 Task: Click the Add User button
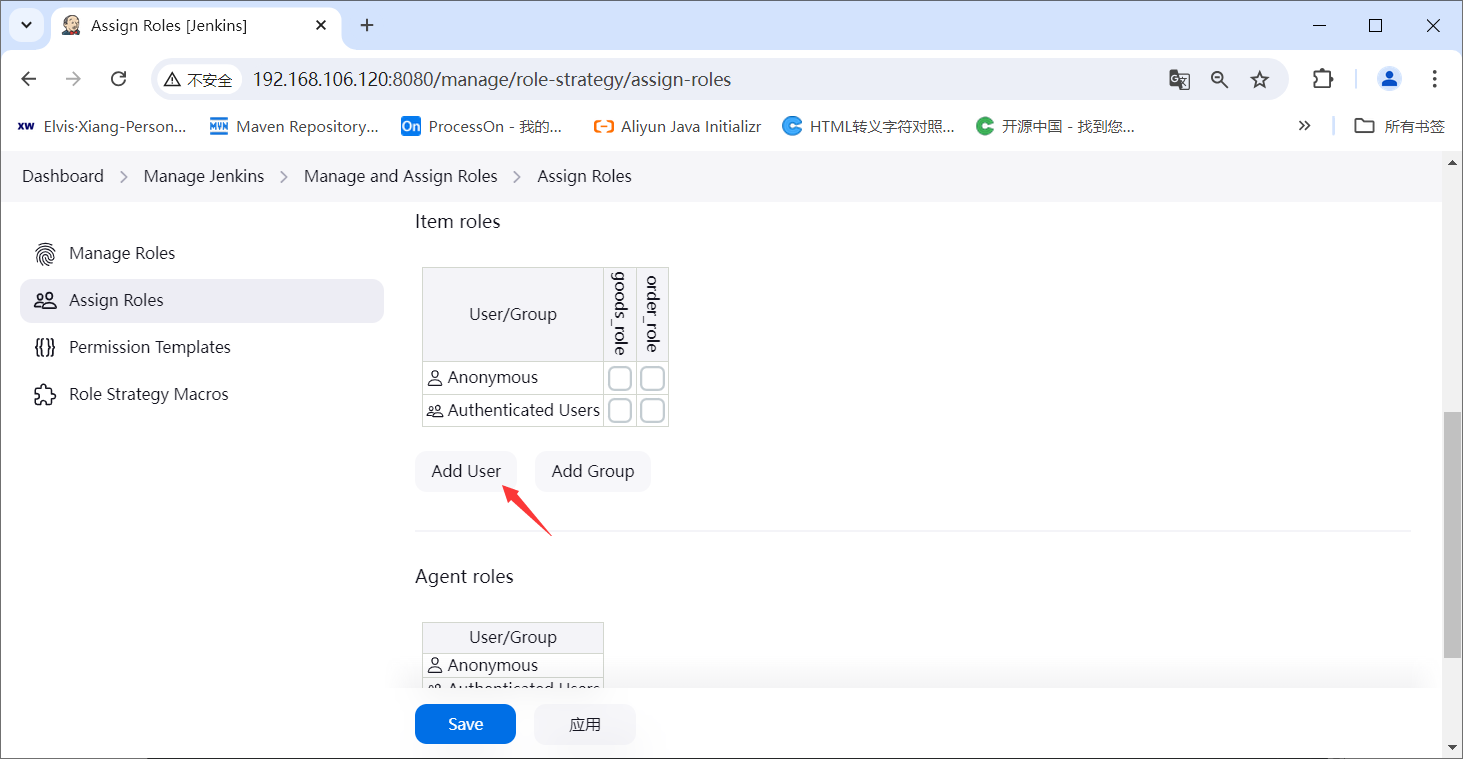tap(466, 471)
